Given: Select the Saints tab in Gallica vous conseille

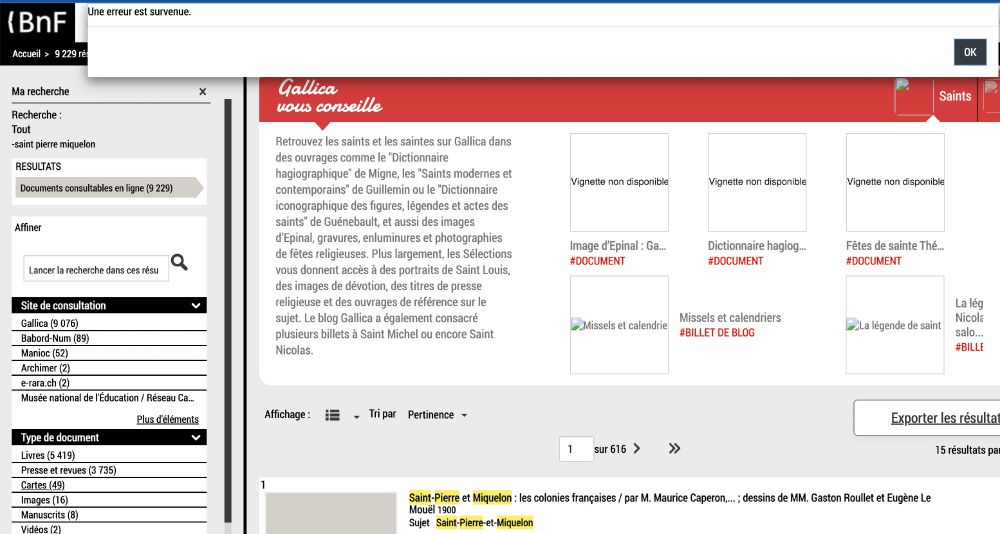Looking at the screenshot, I should pos(955,96).
